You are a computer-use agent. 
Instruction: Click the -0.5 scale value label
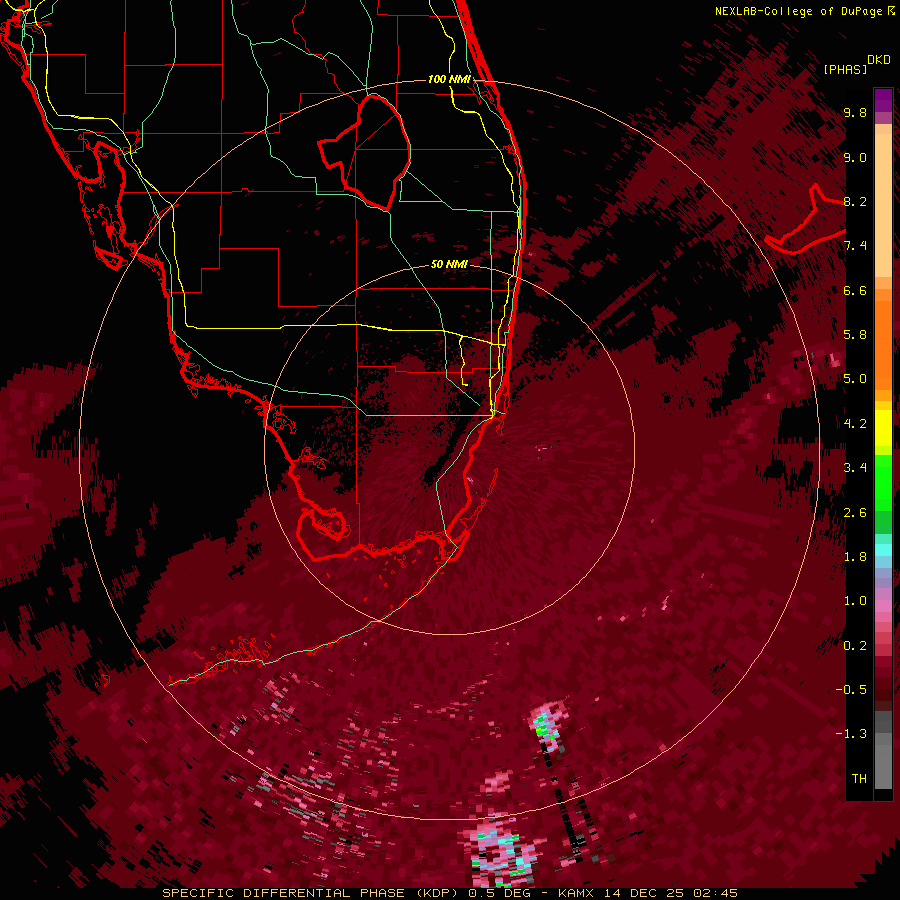point(851,689)
